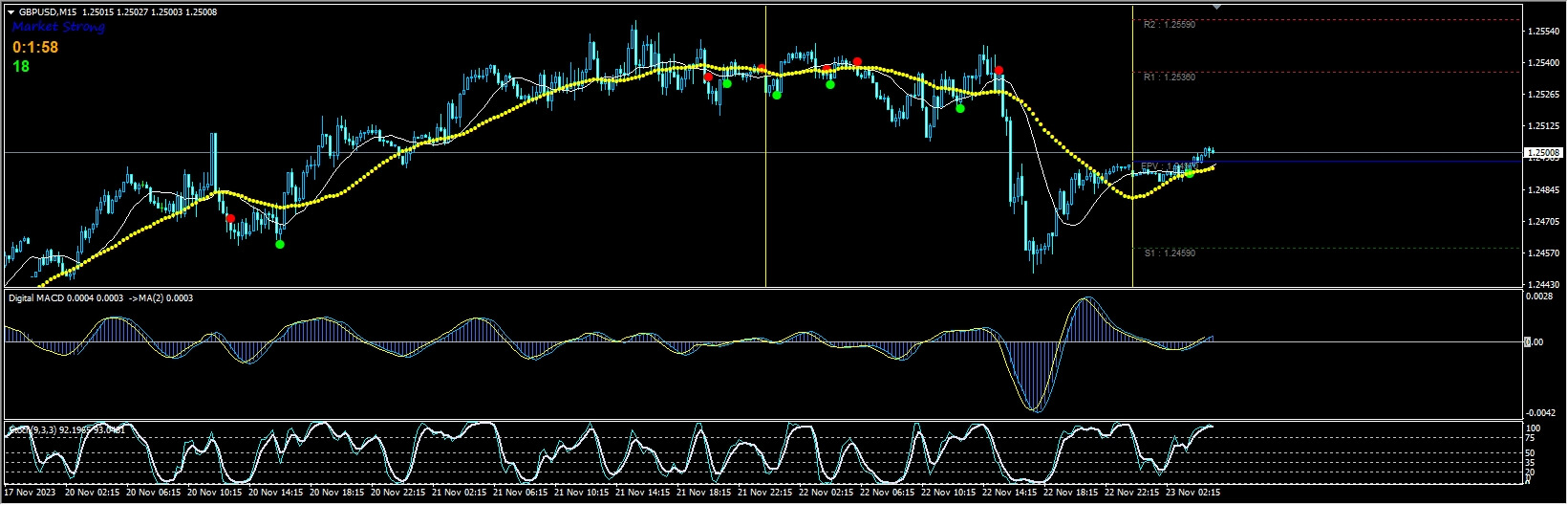The width and height of the screenshot is (1568, 505).
Task: Click the green signal dot near 20 Nov 14:15
Action: click(x=279, y=245)
